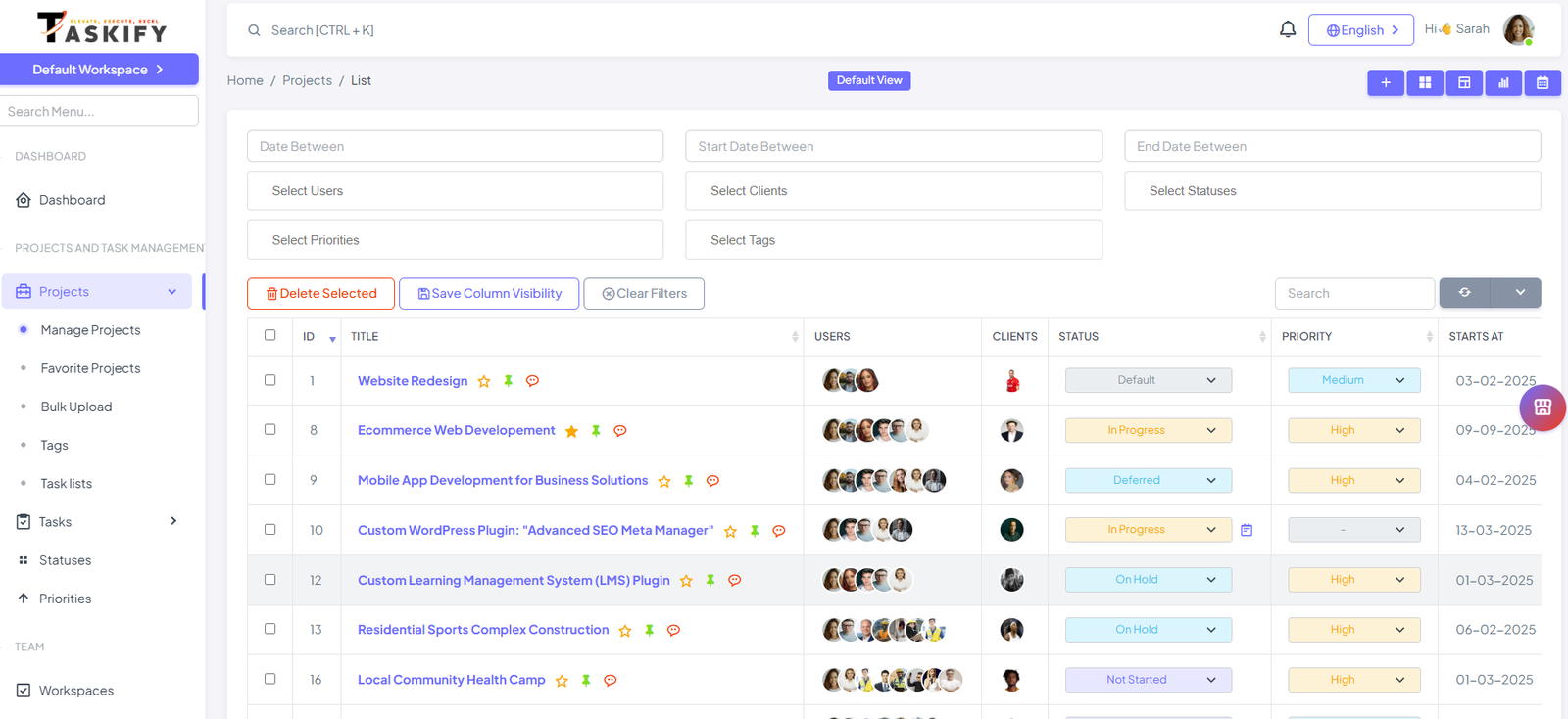
Task: Check the row for project ID 16
Action: 270,679
